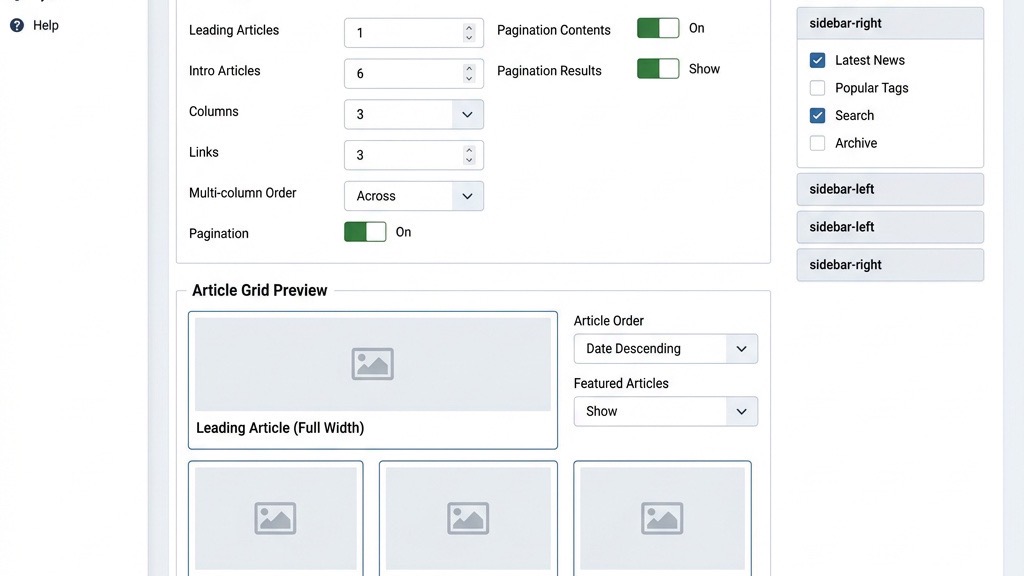The height and width of the screenshot is (576, 1024).
Task: Expand the first sidebar-left panel
Action: click(889, 189)
